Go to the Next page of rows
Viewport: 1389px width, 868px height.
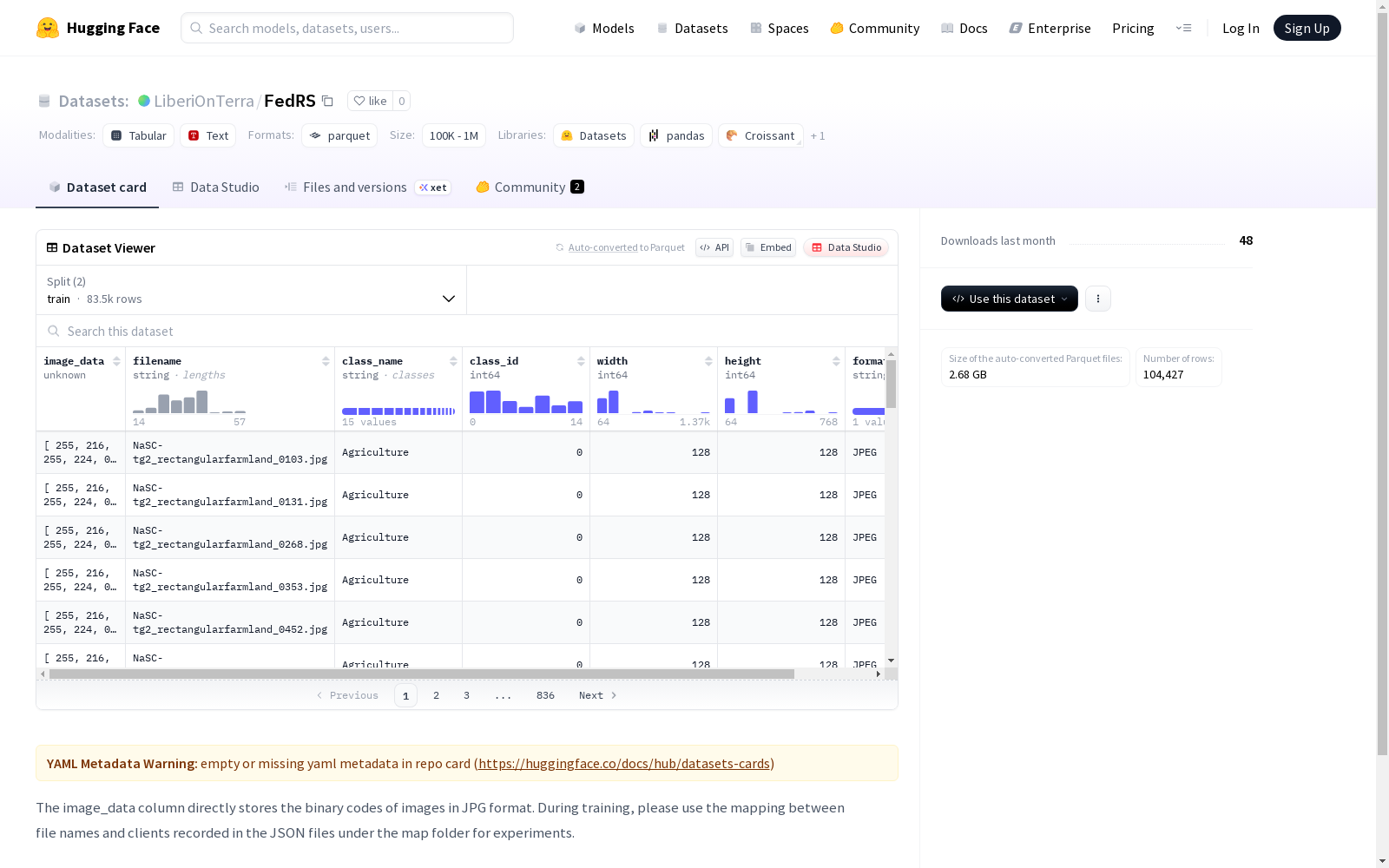[x=598, y=695]
